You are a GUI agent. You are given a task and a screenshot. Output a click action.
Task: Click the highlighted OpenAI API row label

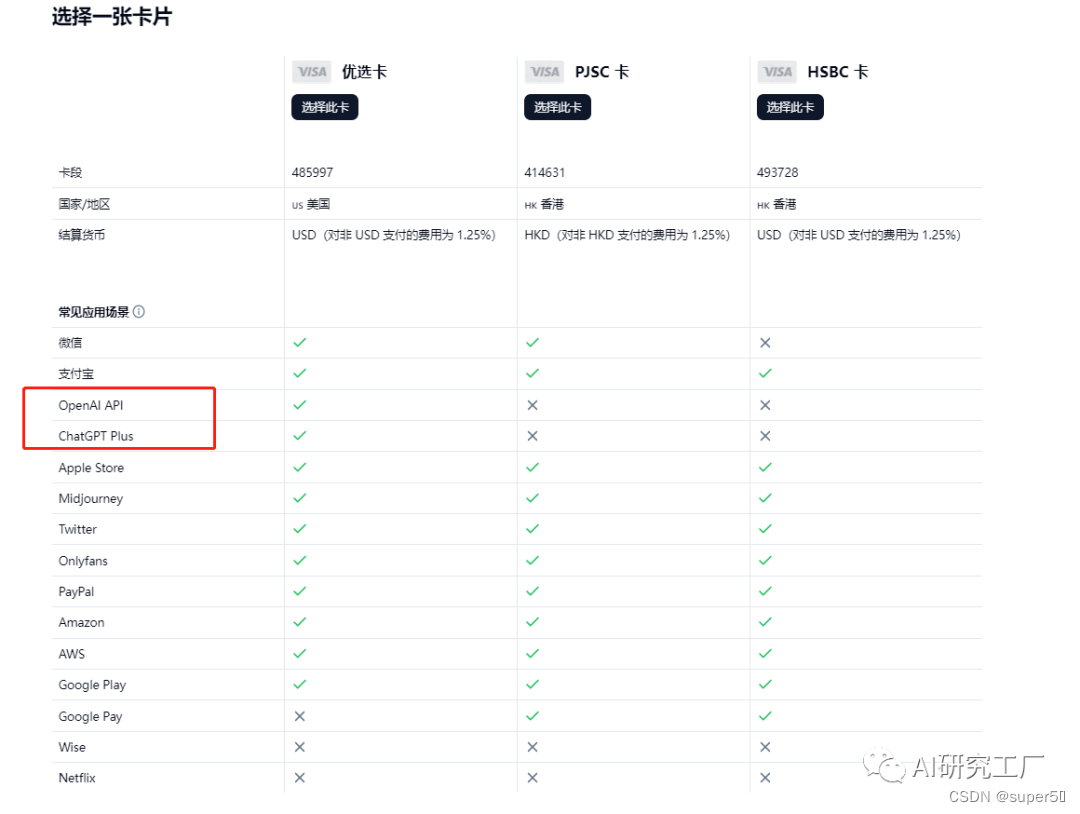pyautogui.click(x=91, y=404)
